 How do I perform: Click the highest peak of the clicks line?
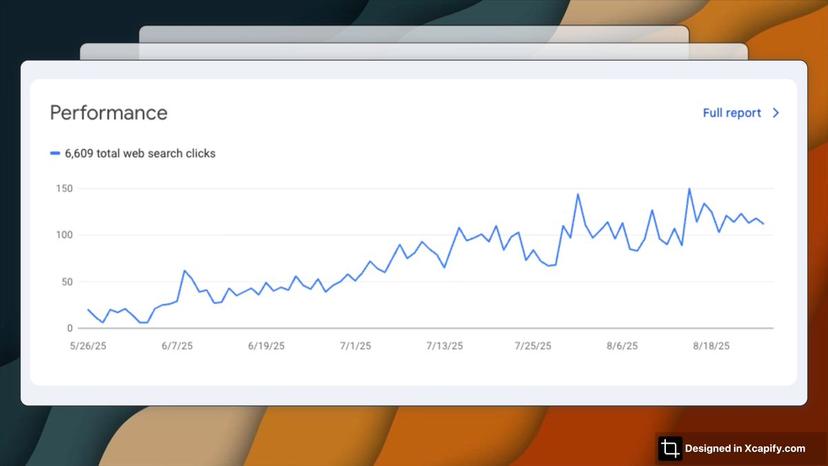pyautogui.click(x=689, y=189)
